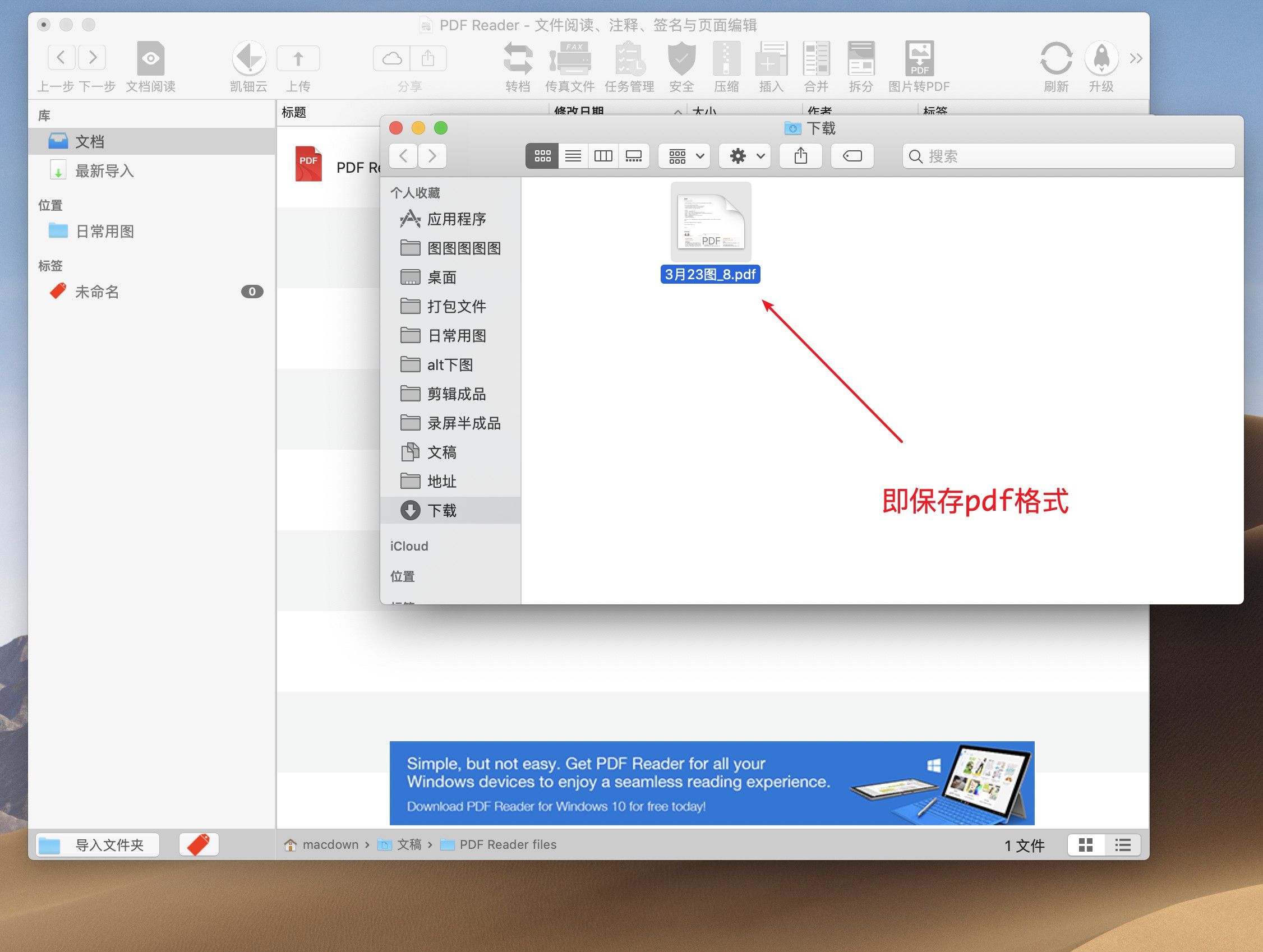Open the Finder grouping dropdown

(684, 156)
